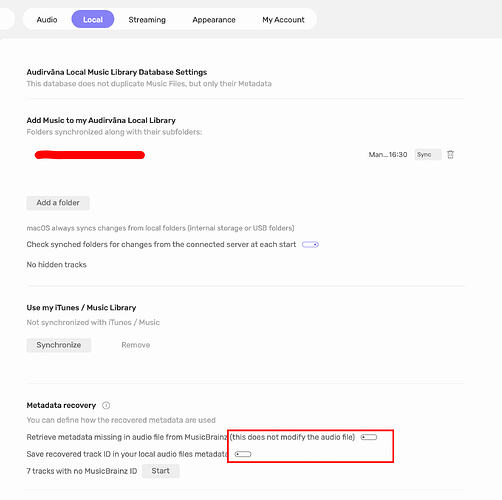The image size is (502, 500).
Task: Click the folder sync time 'Man... 16:30'
Action: click(388, 155)
